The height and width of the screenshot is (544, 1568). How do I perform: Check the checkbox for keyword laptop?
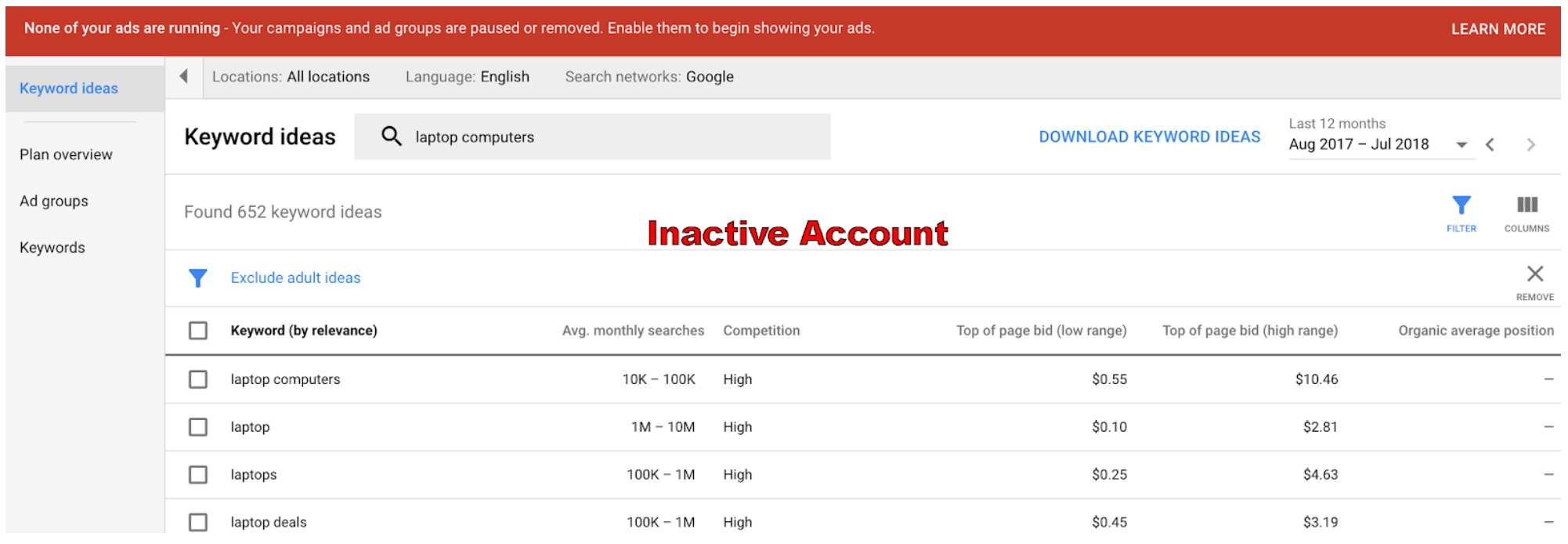[x=198, y=427]
